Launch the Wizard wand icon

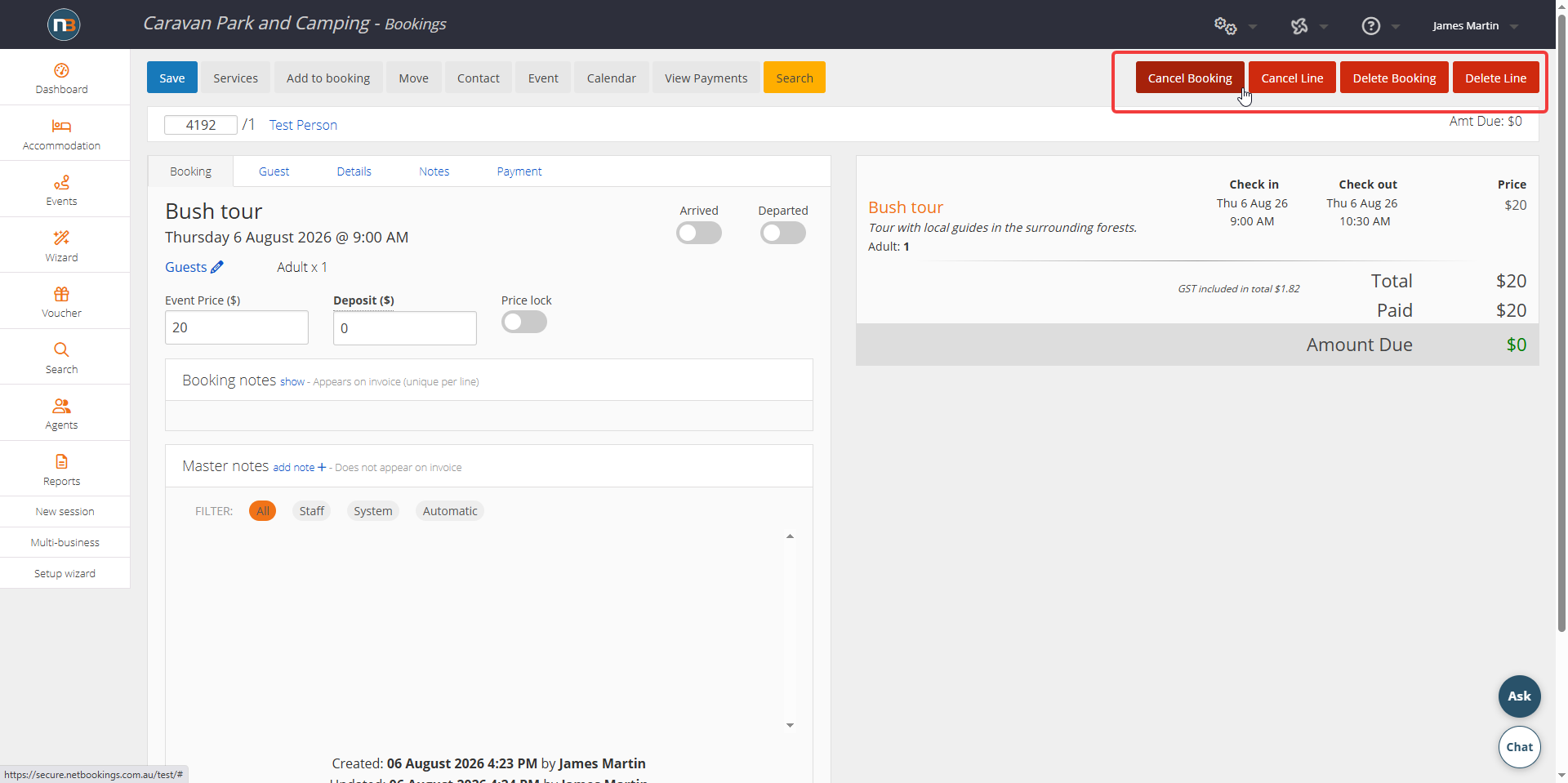coord(61,238)
